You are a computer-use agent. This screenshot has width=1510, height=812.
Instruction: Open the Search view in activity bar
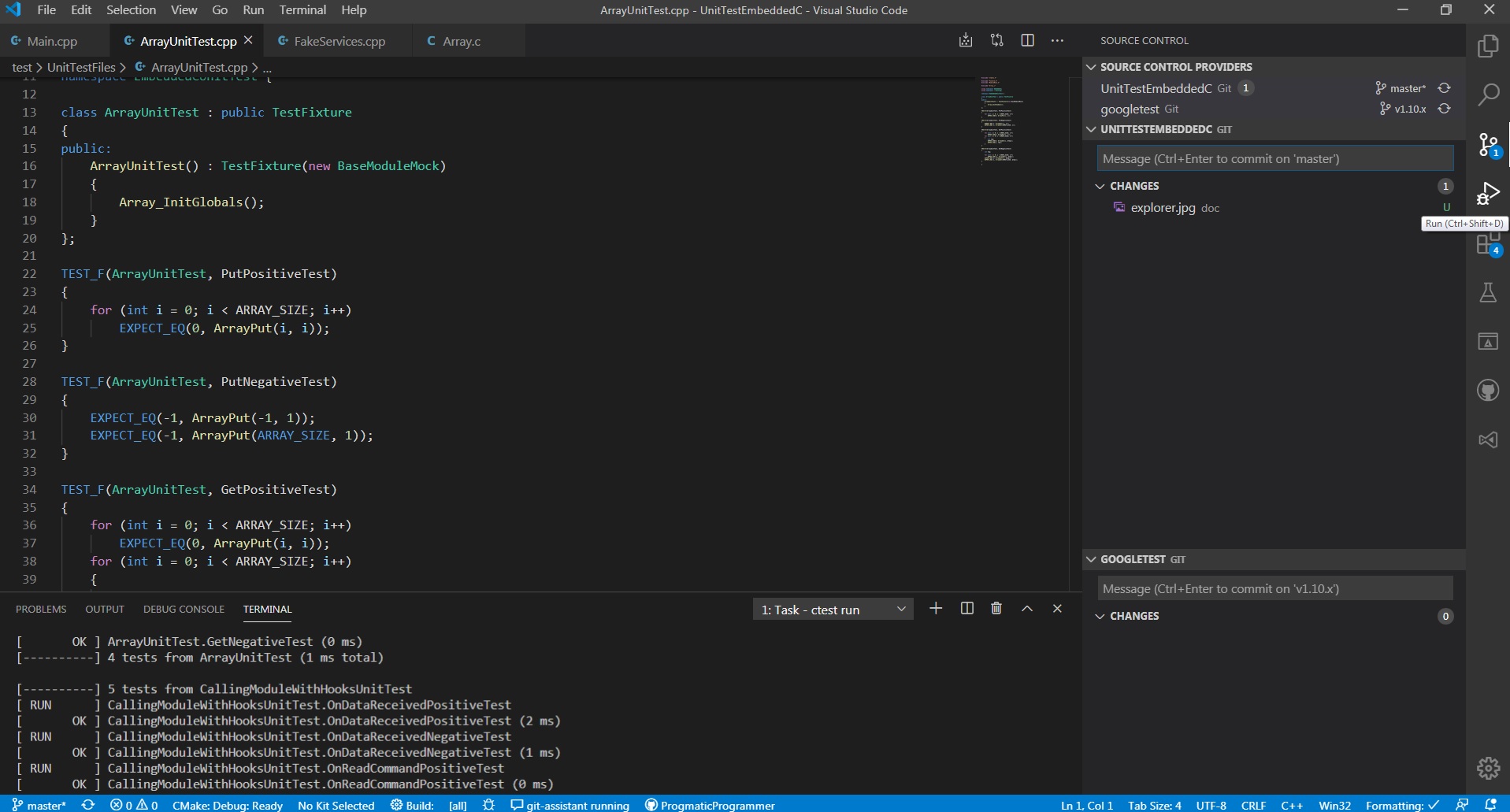click(x=1487, y=95)
